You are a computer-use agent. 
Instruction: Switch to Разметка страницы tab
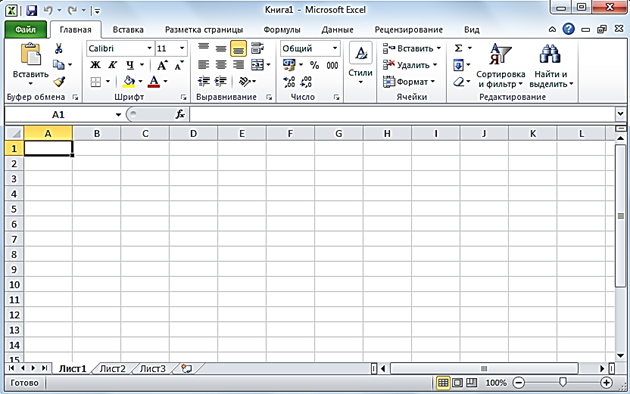point(204,30)
